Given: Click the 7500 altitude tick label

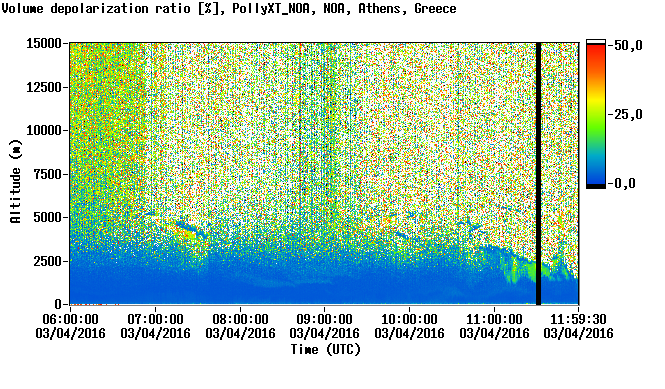Looking at the screenshot, I should (x=48, y=174).
